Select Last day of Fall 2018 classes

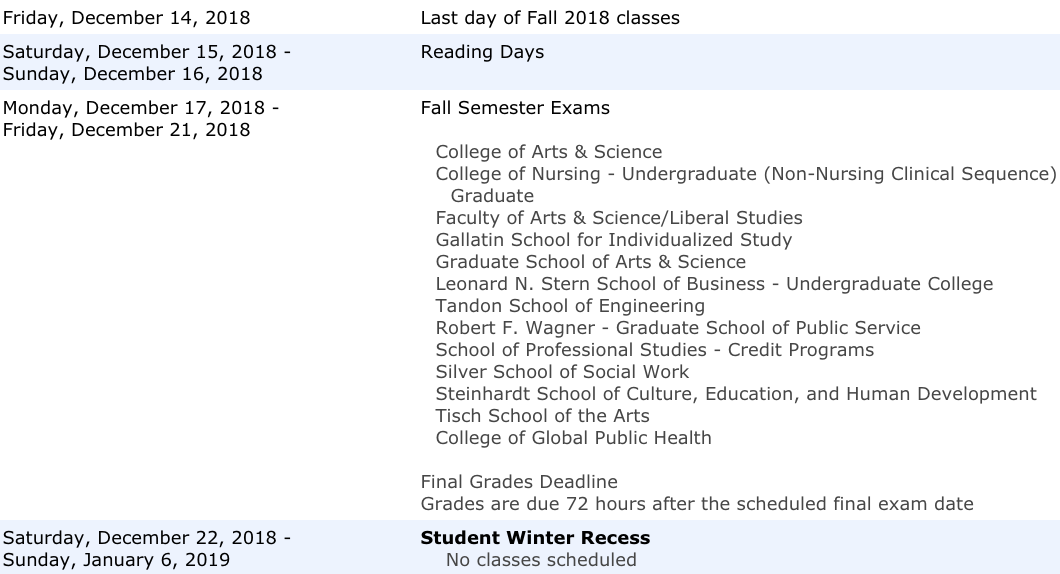coord(550,18)
